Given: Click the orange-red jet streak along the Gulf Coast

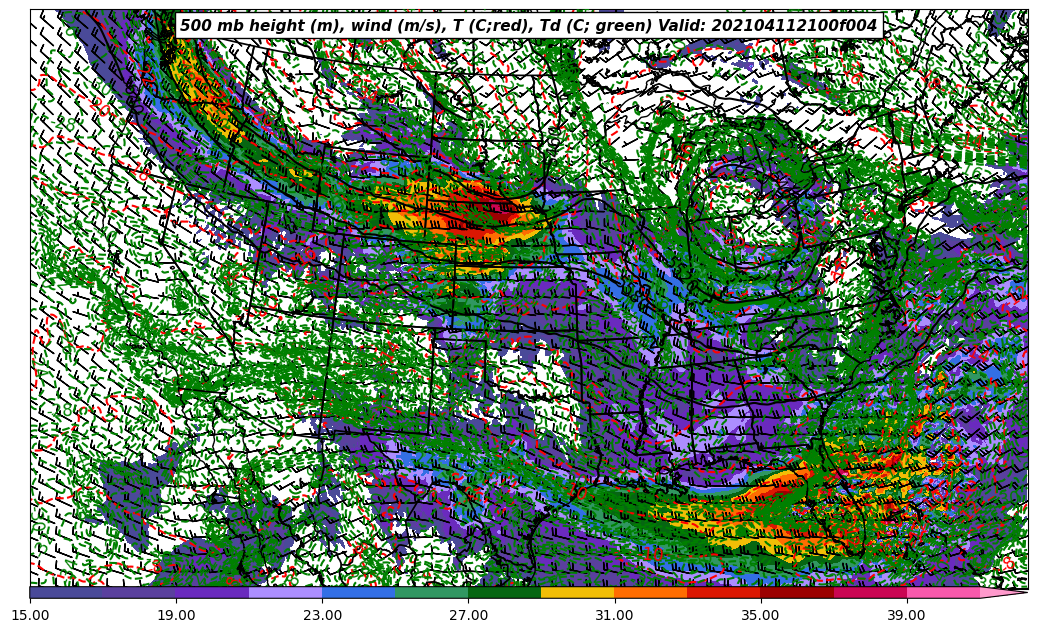Looking at the screenshot, I should (x=775, y=490).
